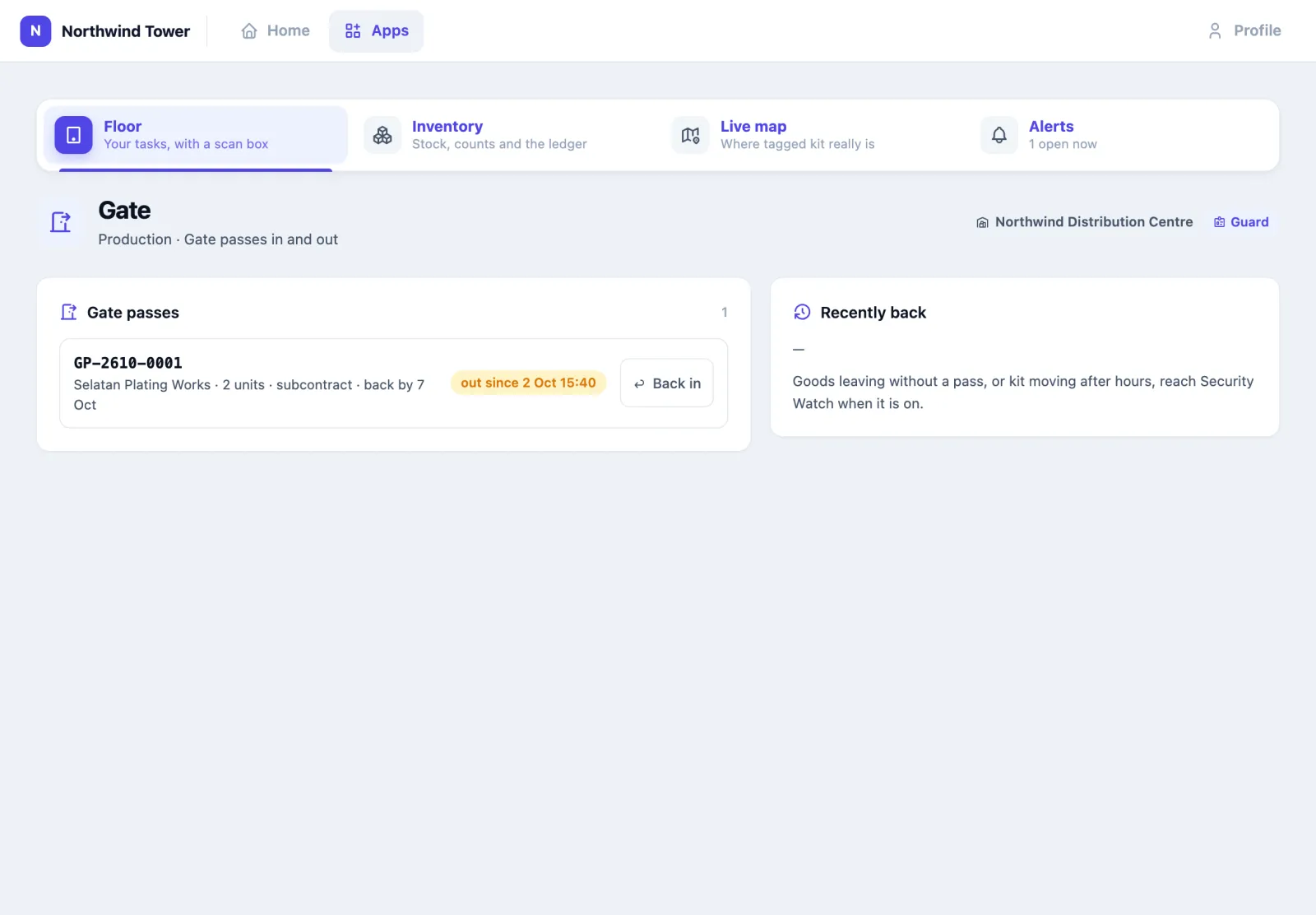Click the 'Northwind Tower' brand name
The image size is (1316, 915).
[x=126, y=31]
